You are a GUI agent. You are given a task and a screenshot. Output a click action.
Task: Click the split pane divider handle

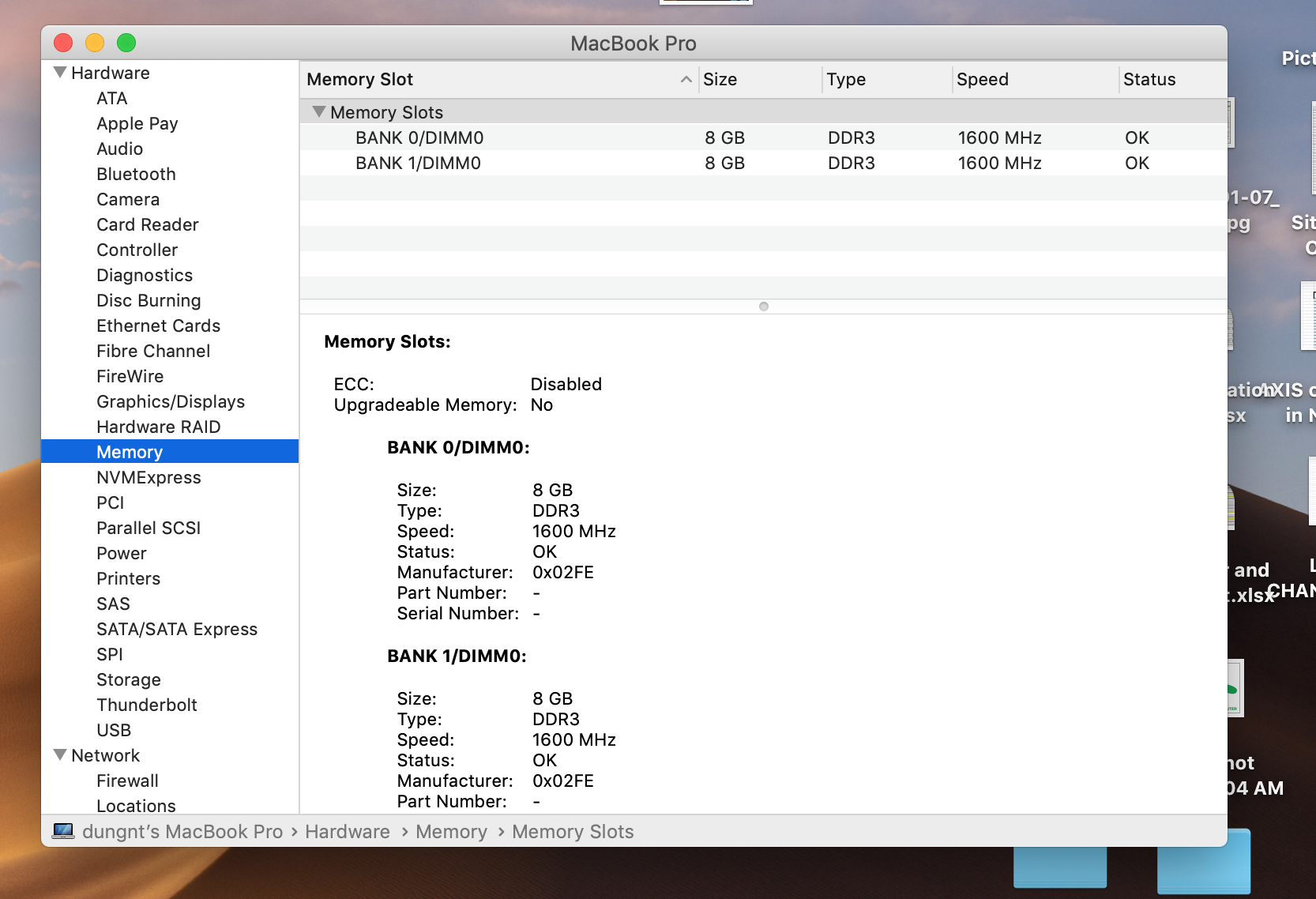point(763,307)
